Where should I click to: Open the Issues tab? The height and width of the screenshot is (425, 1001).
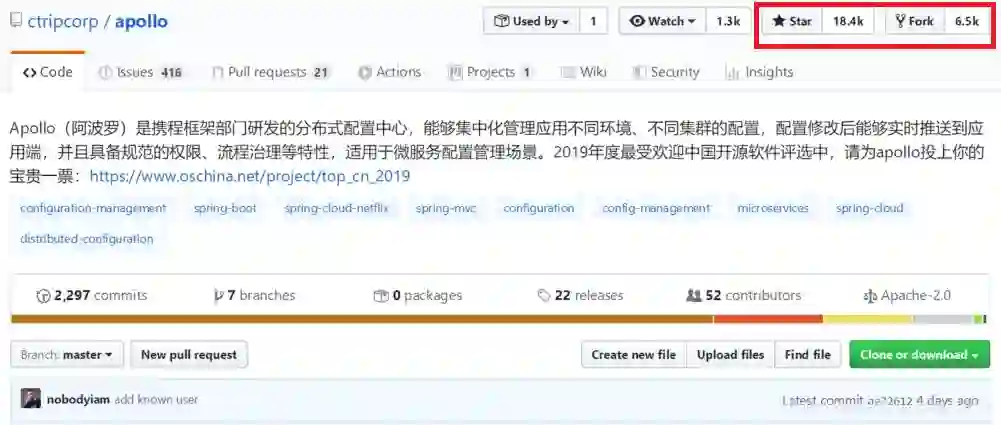(x=140, y=72)
